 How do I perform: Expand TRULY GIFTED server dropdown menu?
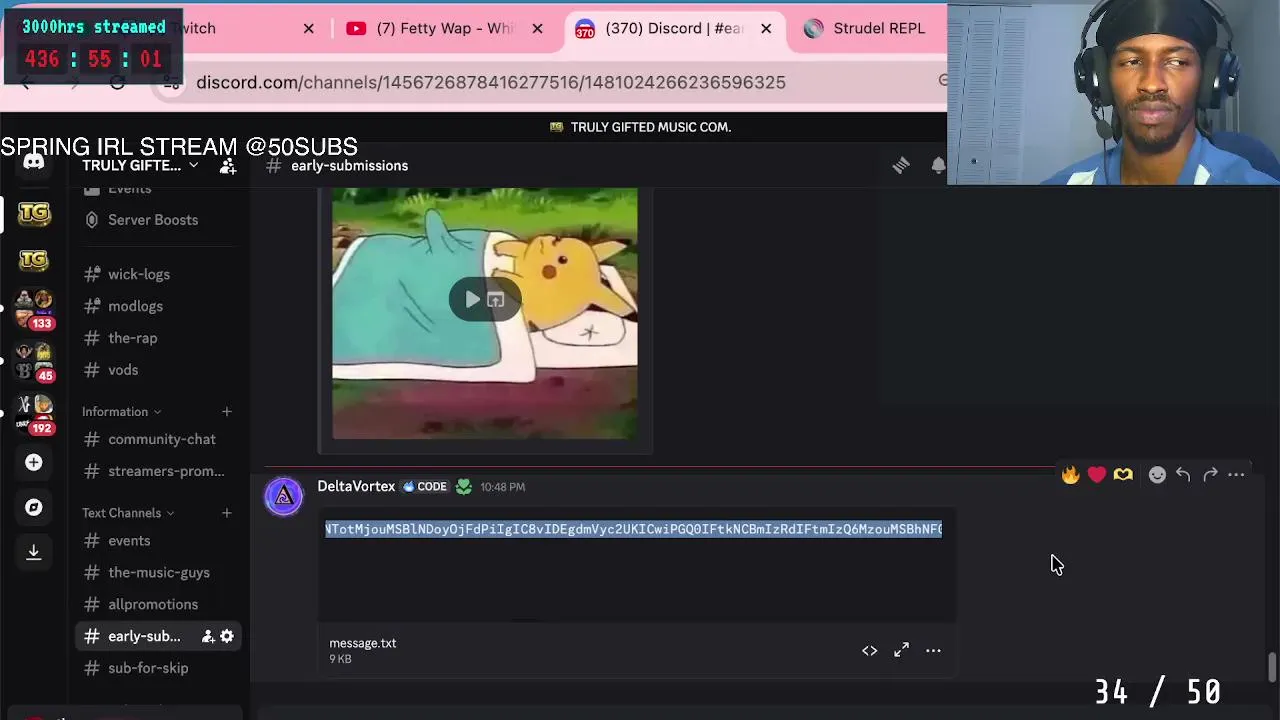coord(140,166)
